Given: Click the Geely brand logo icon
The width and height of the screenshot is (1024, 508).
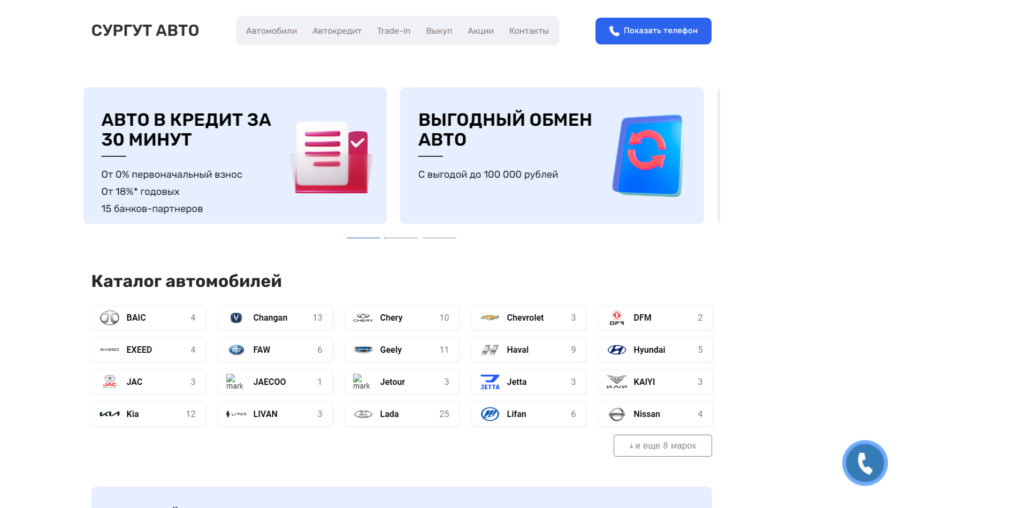Looking at the screenshot, I should pyautogui.click(x=363, y=350).
